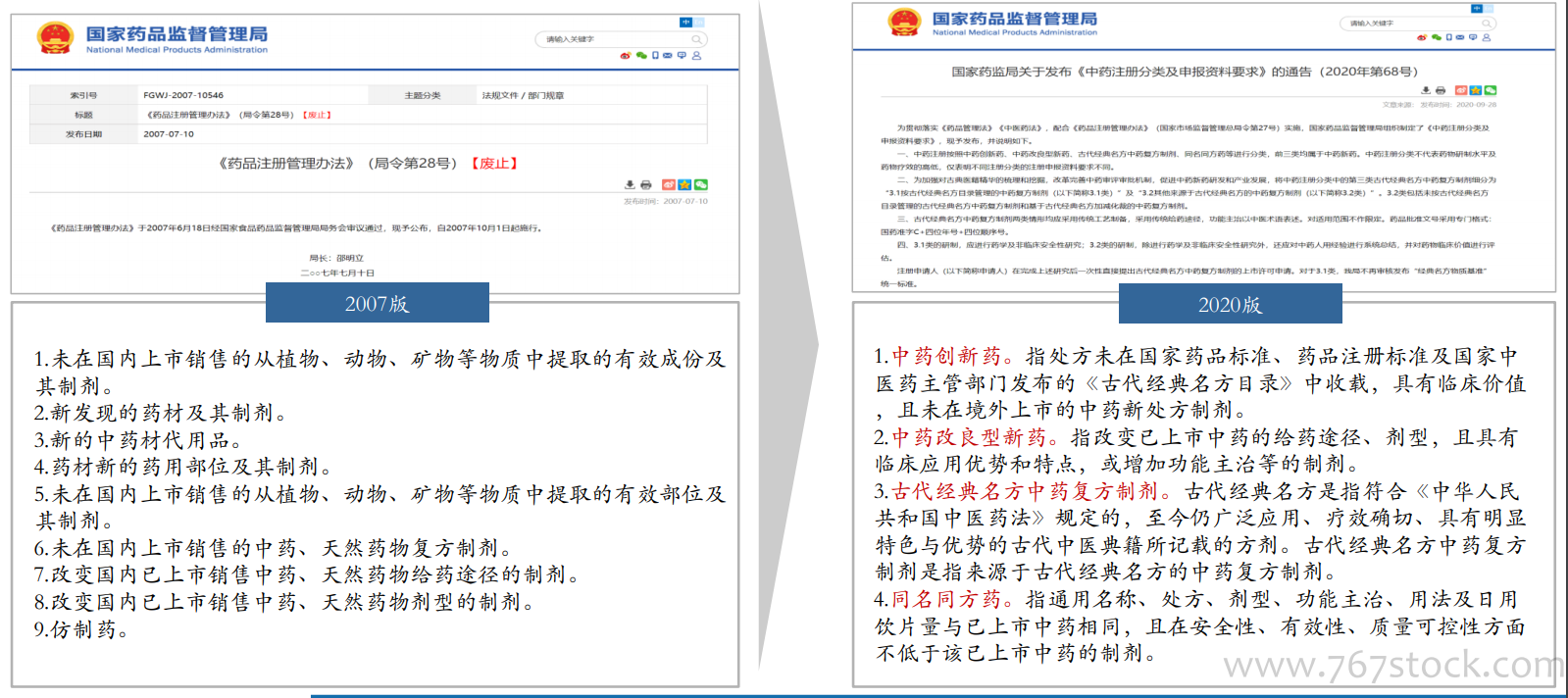Image resolution: width=1568 pixels, height=698 pixels.
Task: Click the 局长：邵明立 signature line
Action: pos(336,259)
